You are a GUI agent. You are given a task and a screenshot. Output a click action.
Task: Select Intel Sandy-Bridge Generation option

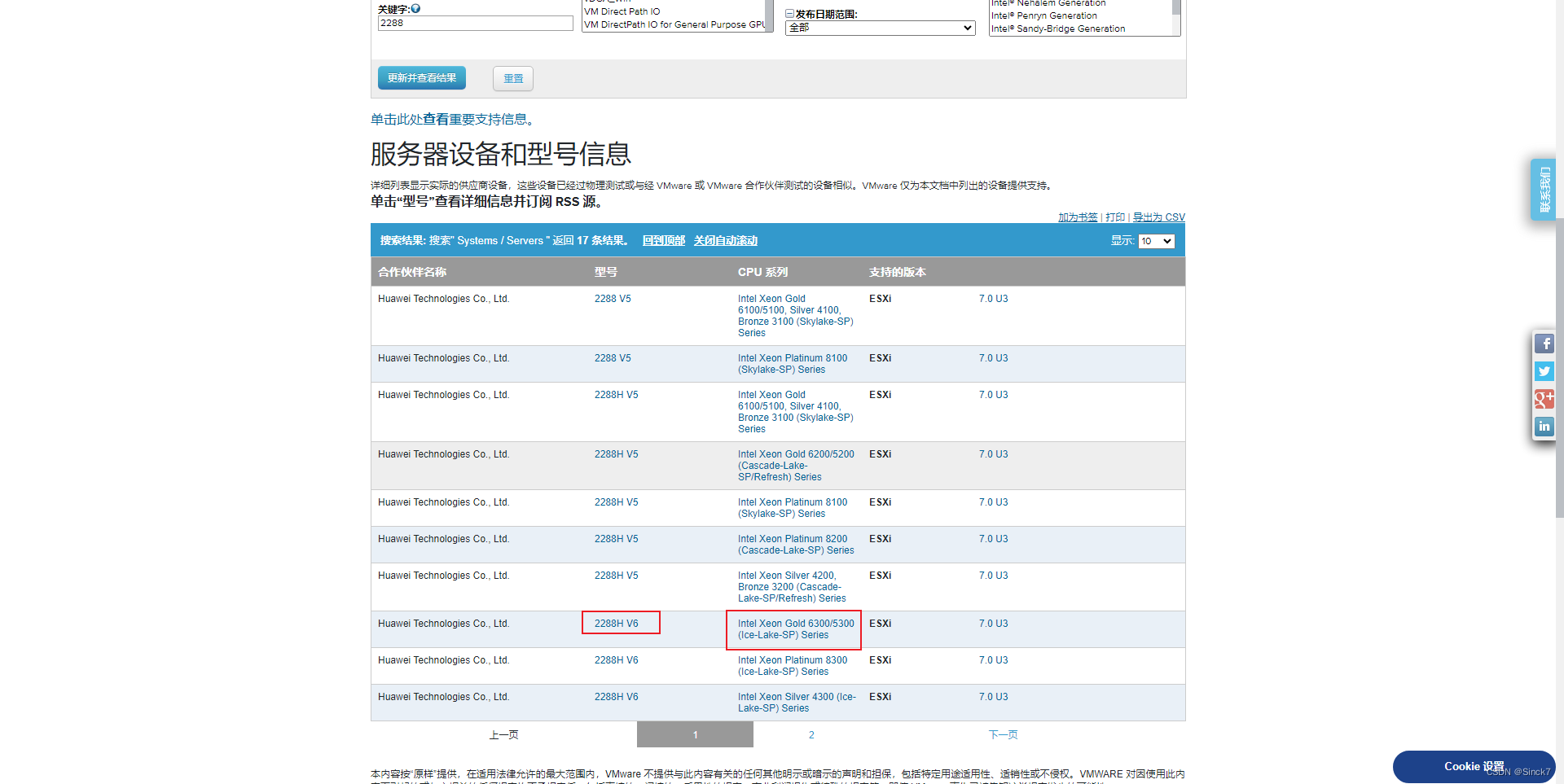pyautogui.click(x=1058, y=28)
